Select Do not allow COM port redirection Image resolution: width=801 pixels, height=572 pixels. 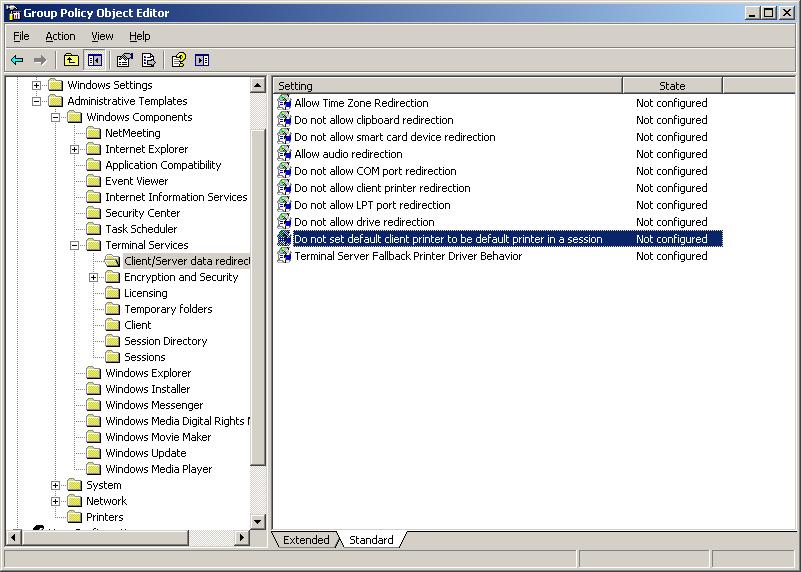coord(375,171)
